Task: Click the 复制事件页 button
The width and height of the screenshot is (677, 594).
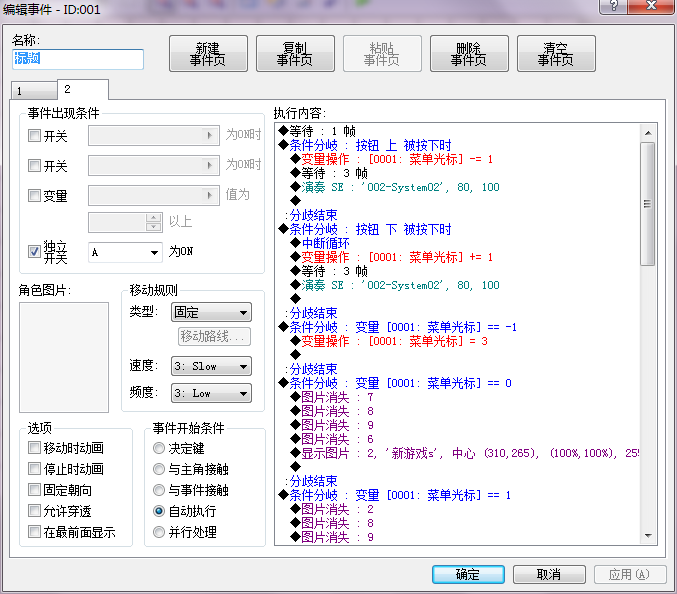Action: point(295,54)
